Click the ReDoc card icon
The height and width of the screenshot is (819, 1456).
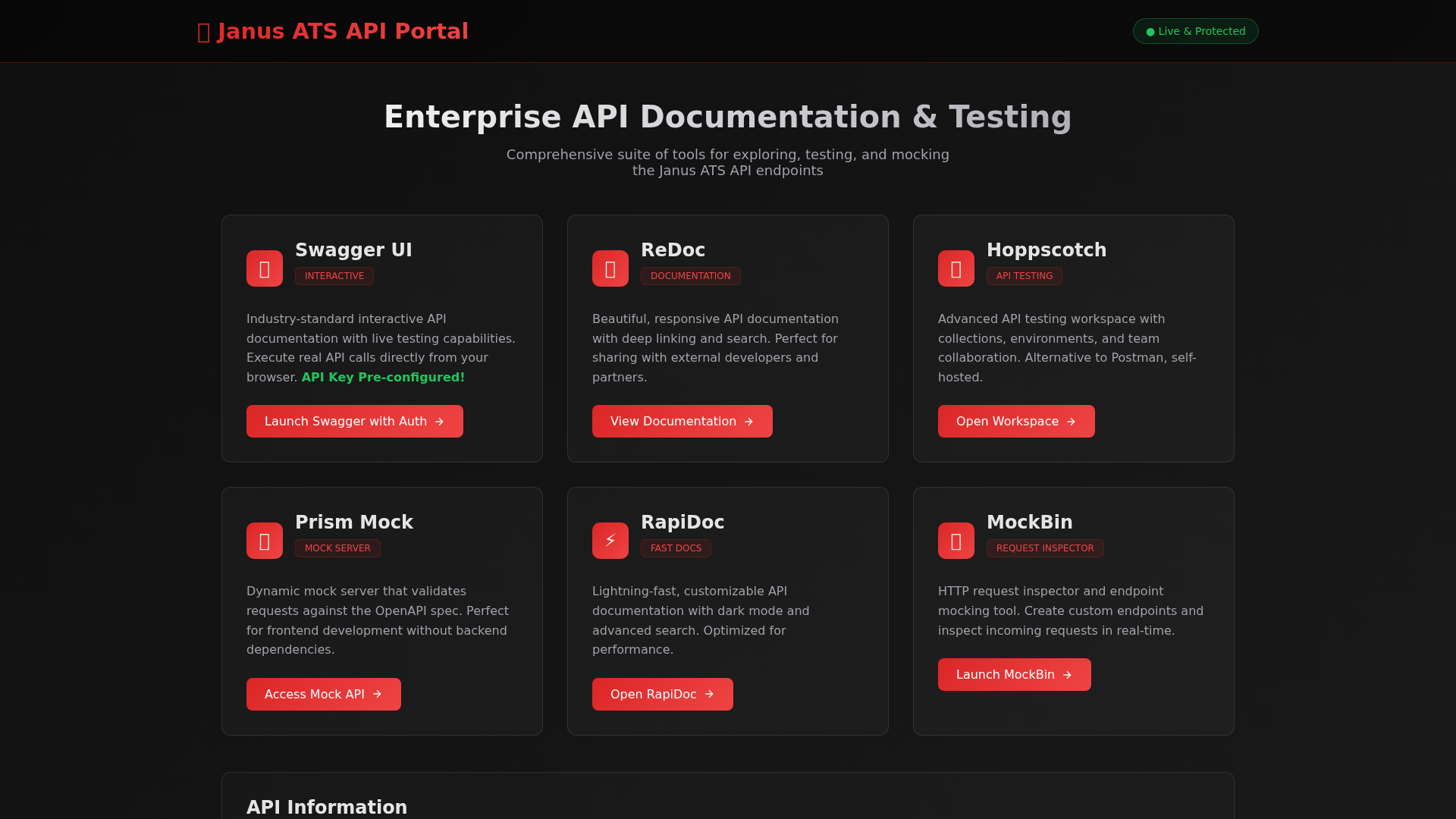tap(610, 268)
